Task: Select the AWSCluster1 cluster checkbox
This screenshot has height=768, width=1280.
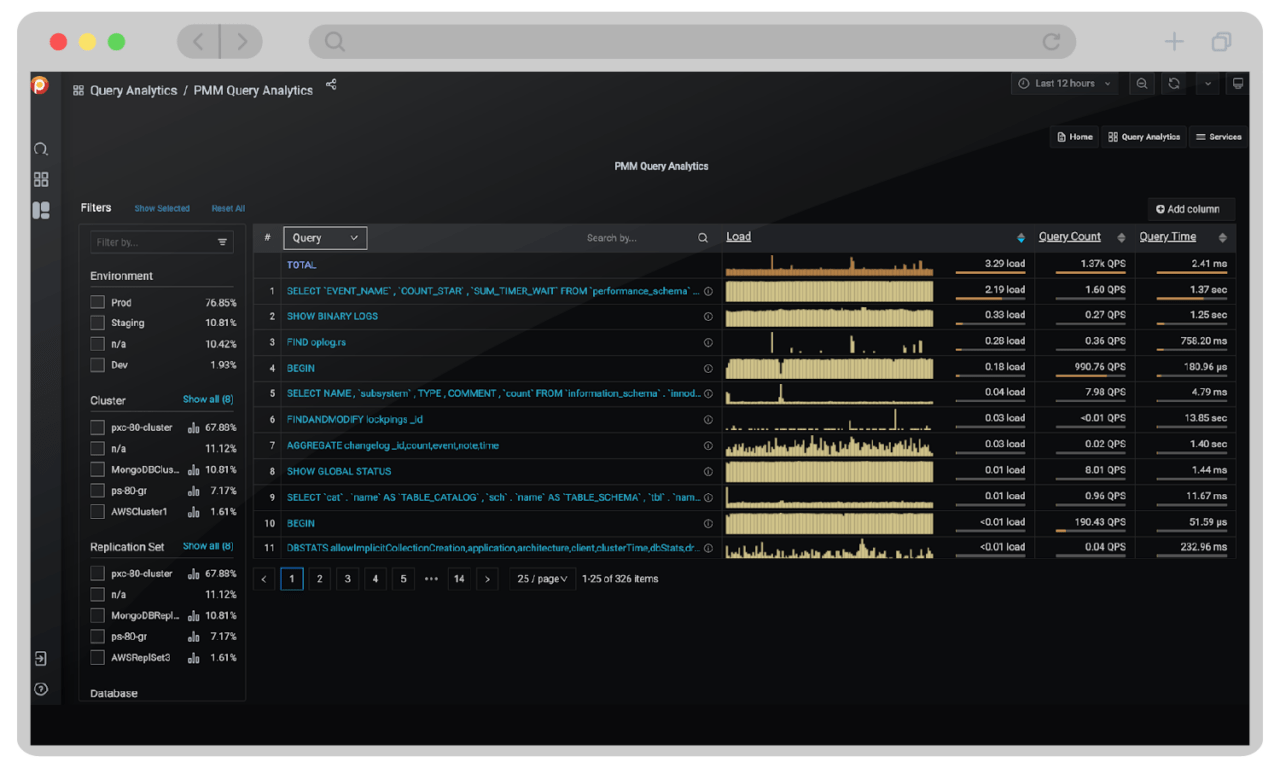Action: pyautogui.click(x=97, y=511)
